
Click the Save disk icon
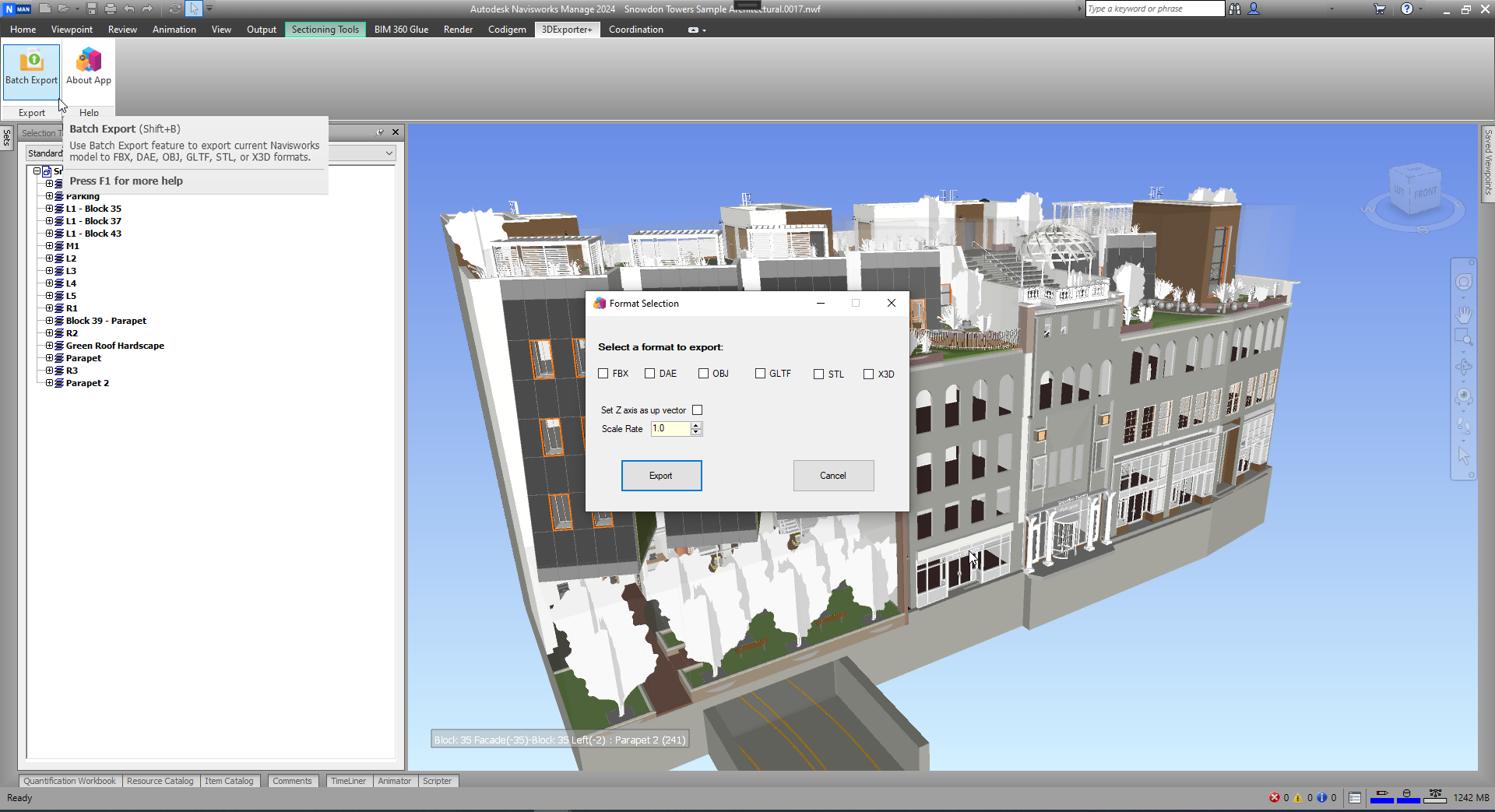pos(92,9)
